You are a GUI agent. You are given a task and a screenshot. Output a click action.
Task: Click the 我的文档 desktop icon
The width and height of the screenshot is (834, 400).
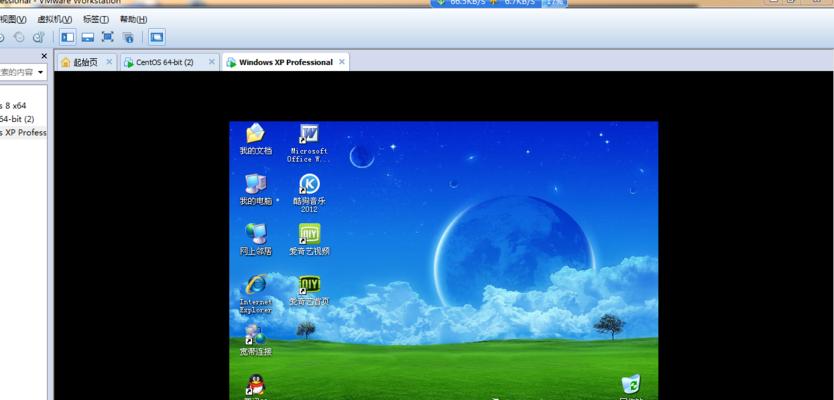click(x=255, y=139)
